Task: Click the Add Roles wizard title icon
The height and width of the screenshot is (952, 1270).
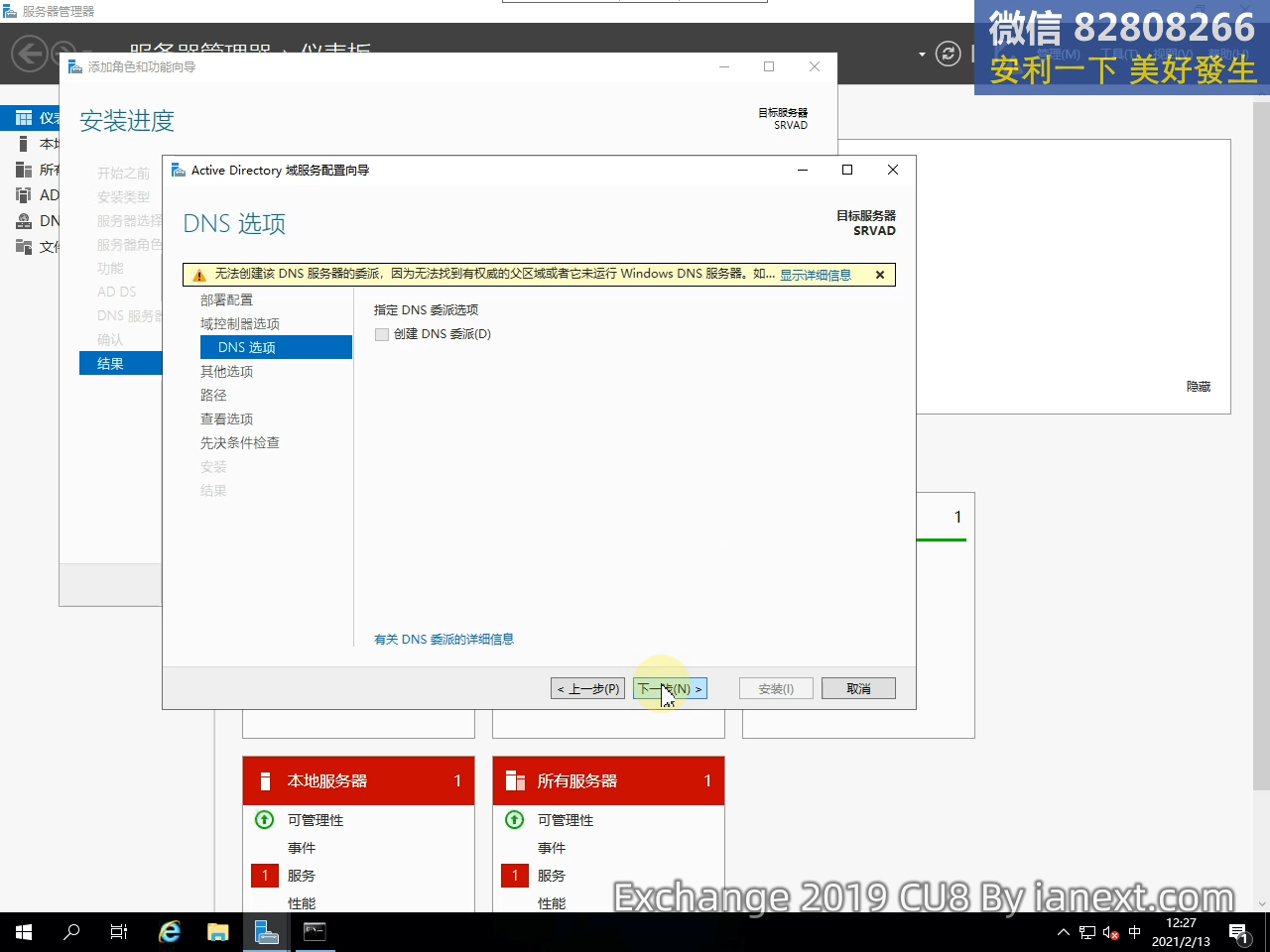Action: (75, 66)
